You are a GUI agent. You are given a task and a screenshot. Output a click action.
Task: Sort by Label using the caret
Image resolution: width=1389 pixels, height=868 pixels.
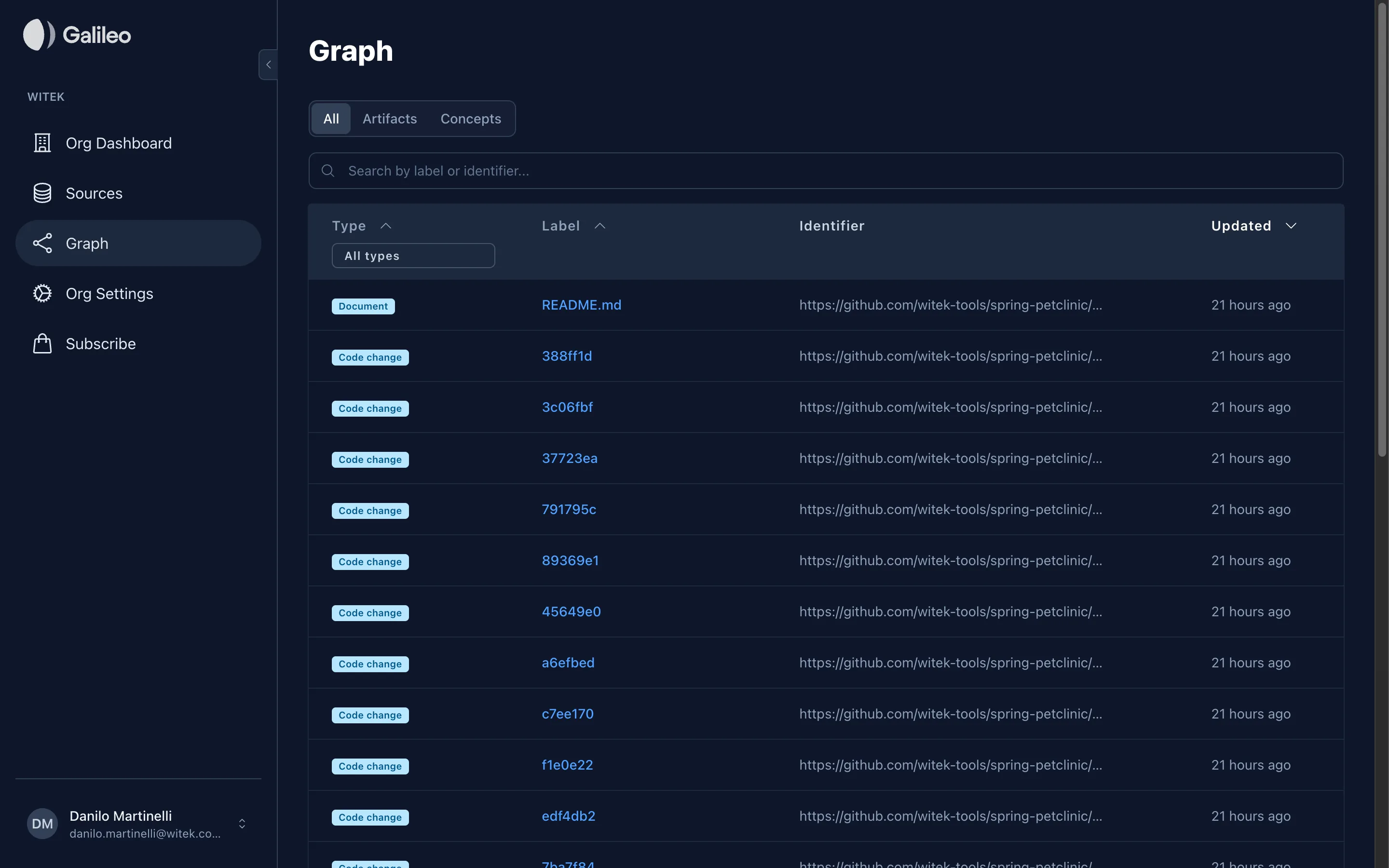tap(600, 226)
